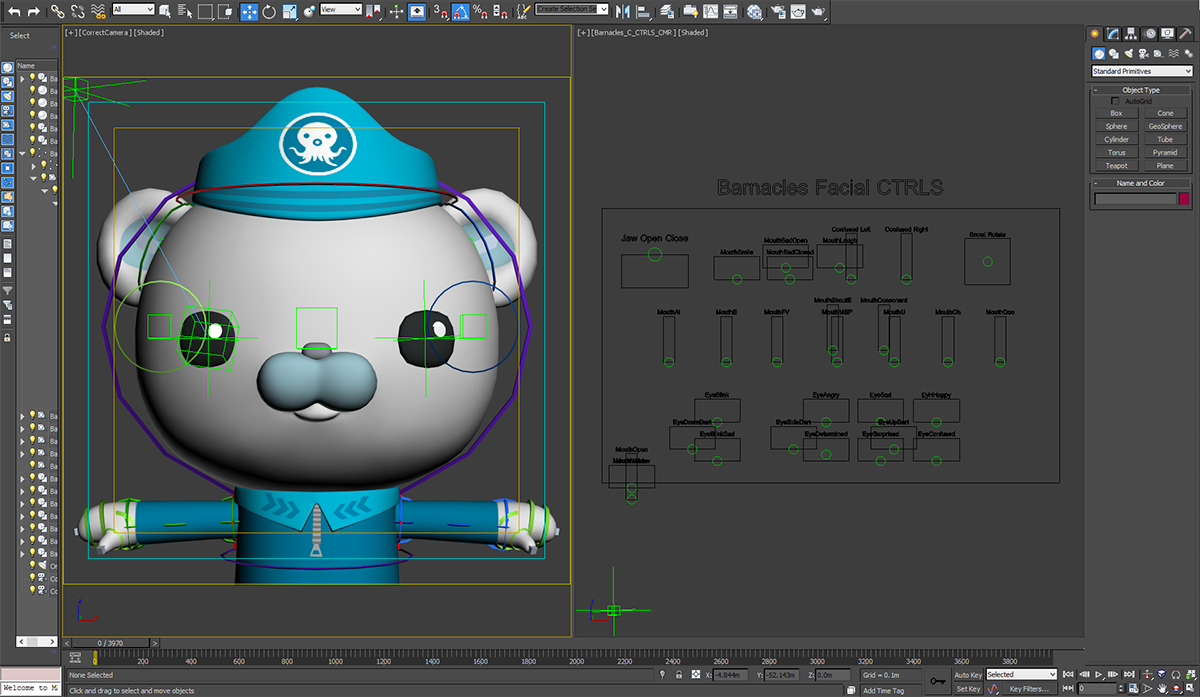Toggle the Set Key button
This screenshot has width=1200, height=697.
(968, 689)
